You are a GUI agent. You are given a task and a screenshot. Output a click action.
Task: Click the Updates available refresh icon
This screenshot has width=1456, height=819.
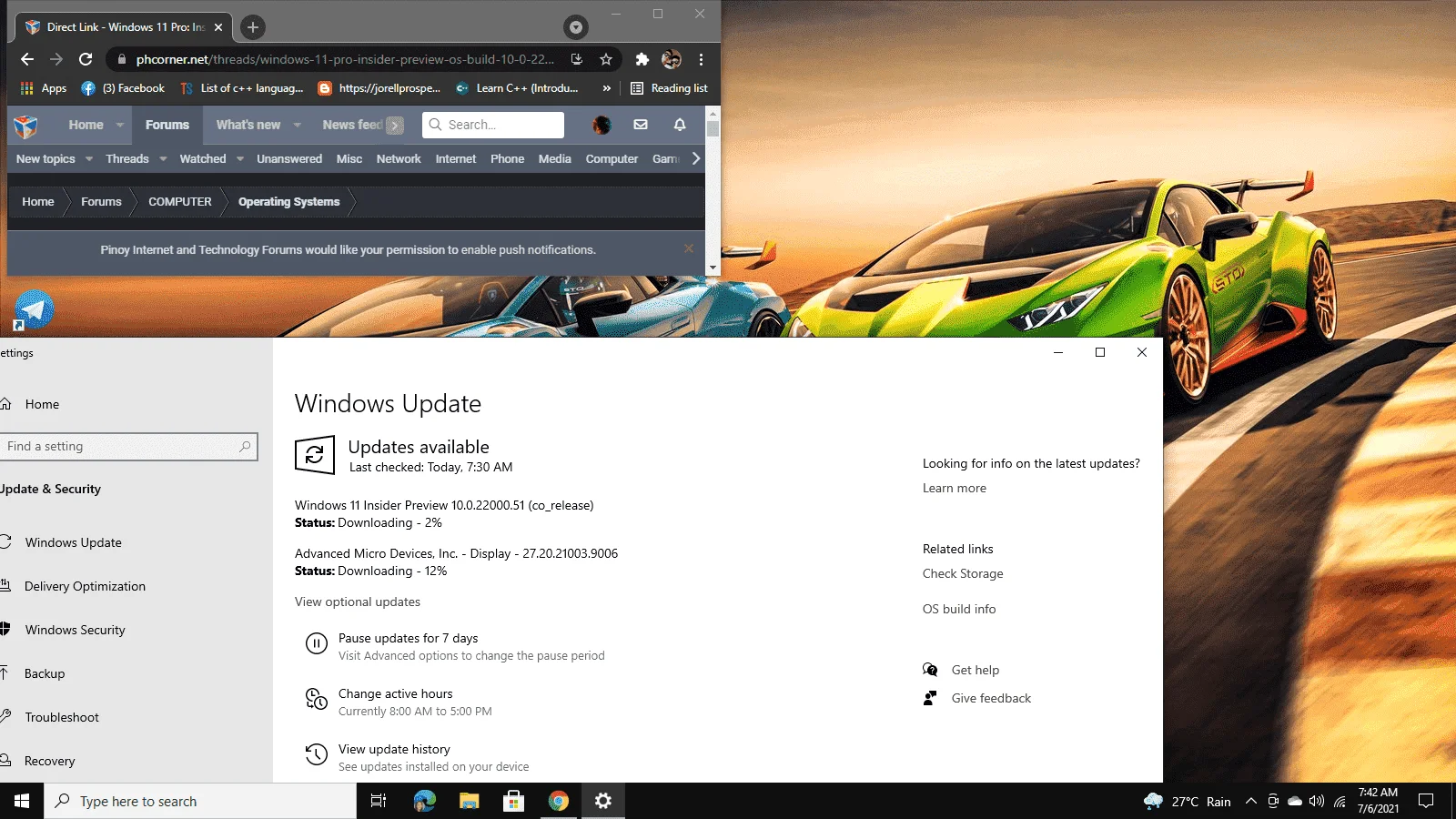(315, 455)
